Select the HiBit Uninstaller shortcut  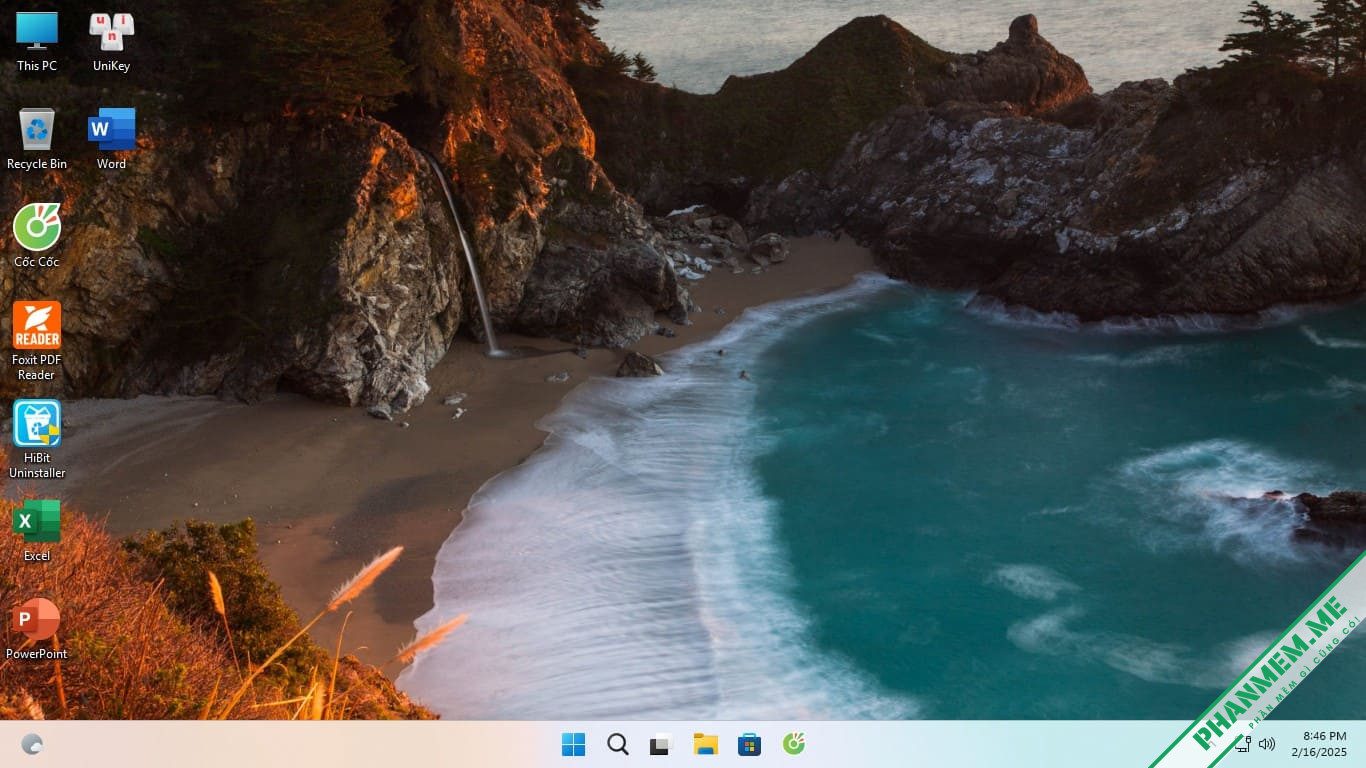[37, 439]
